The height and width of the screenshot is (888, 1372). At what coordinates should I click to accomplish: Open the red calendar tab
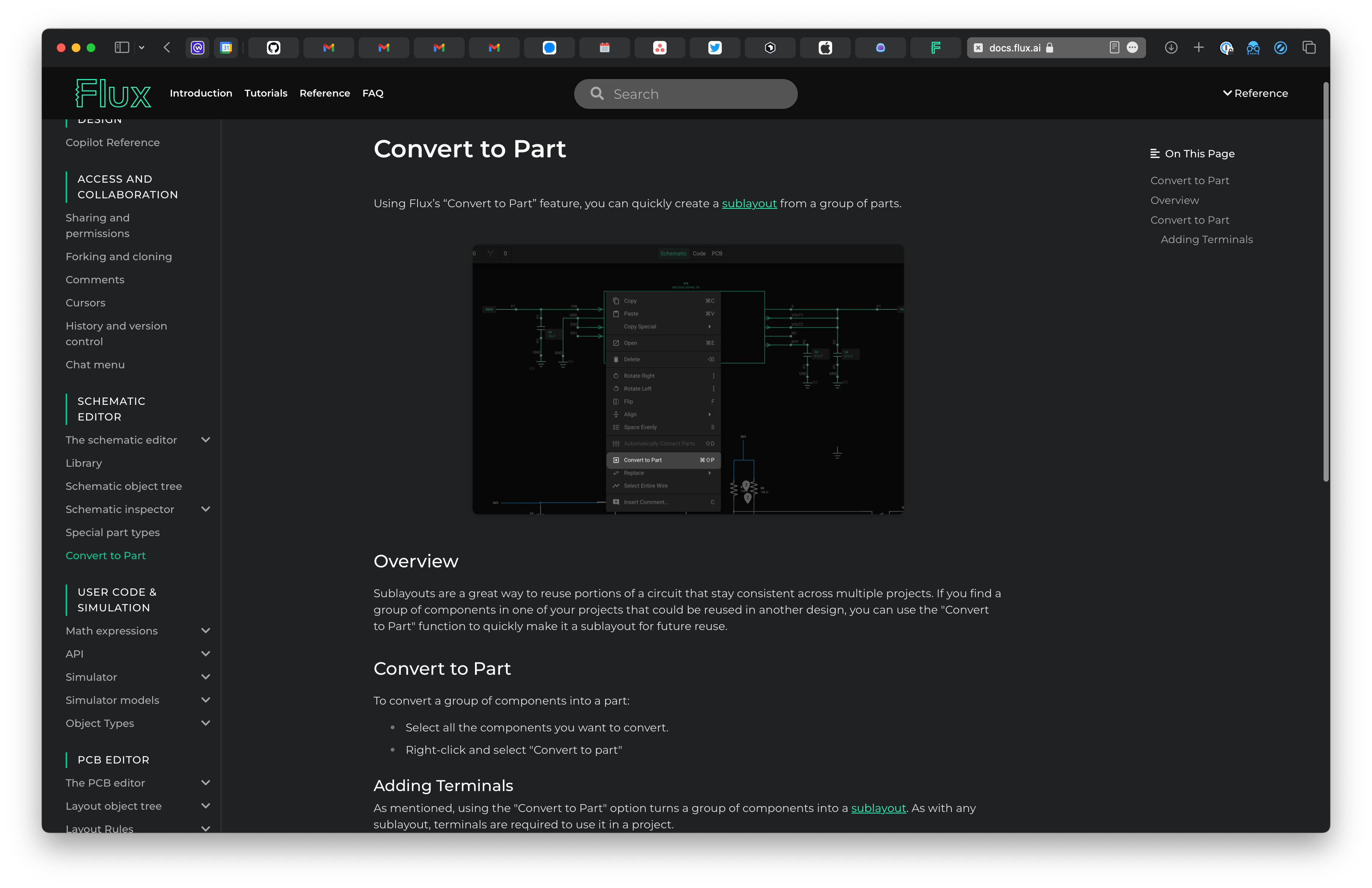[x=604, y=47]
